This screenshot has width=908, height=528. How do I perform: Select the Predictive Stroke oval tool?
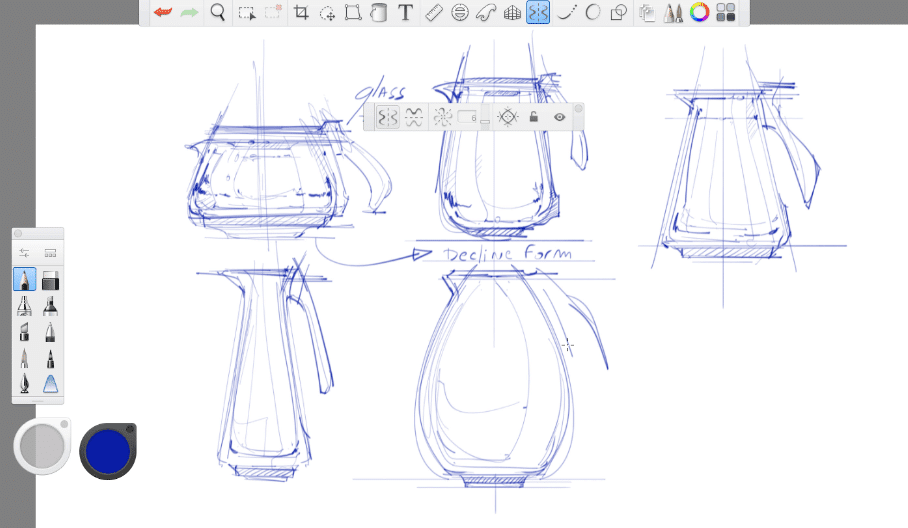point(592,12)
